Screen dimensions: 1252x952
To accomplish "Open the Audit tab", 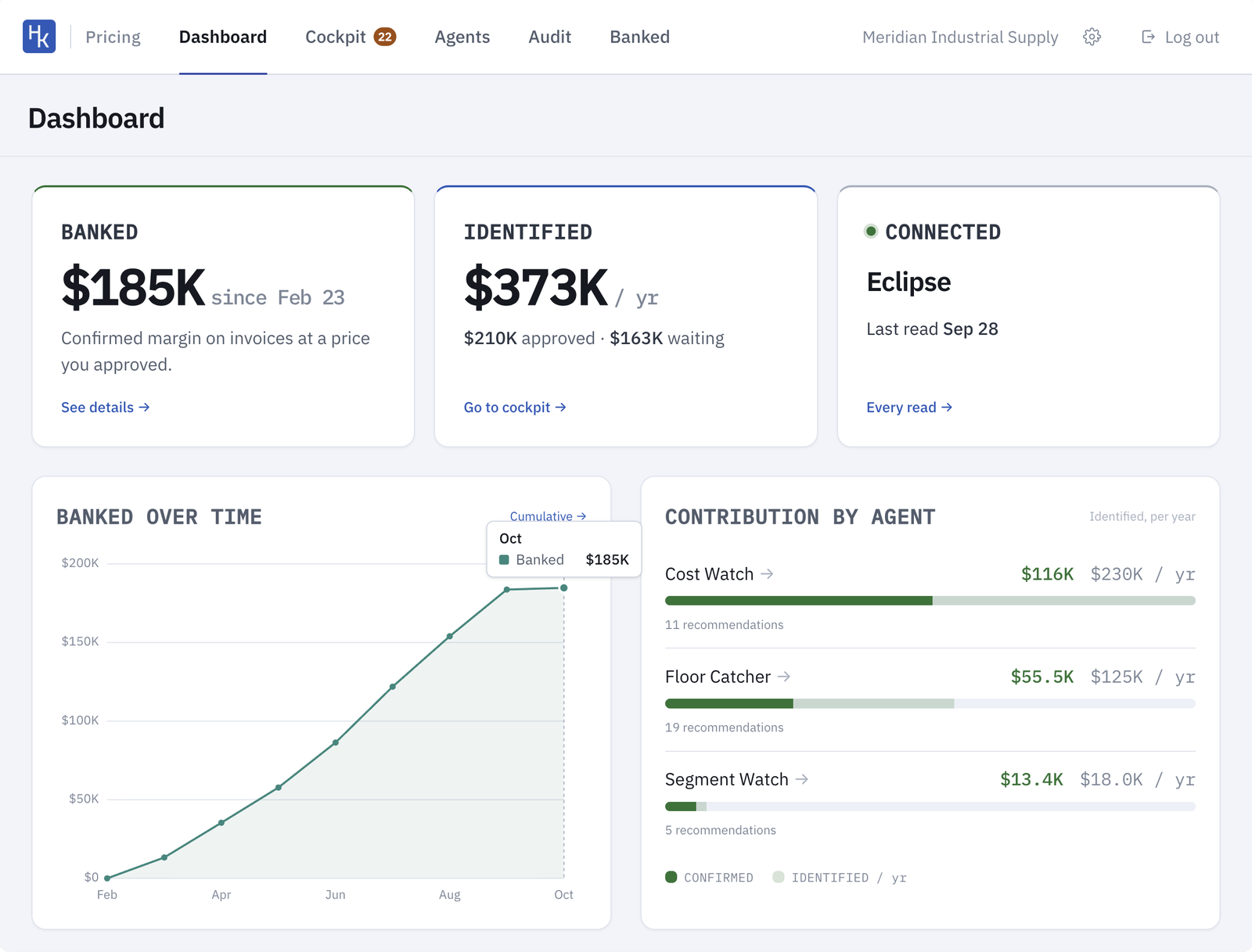I will 550,37.
